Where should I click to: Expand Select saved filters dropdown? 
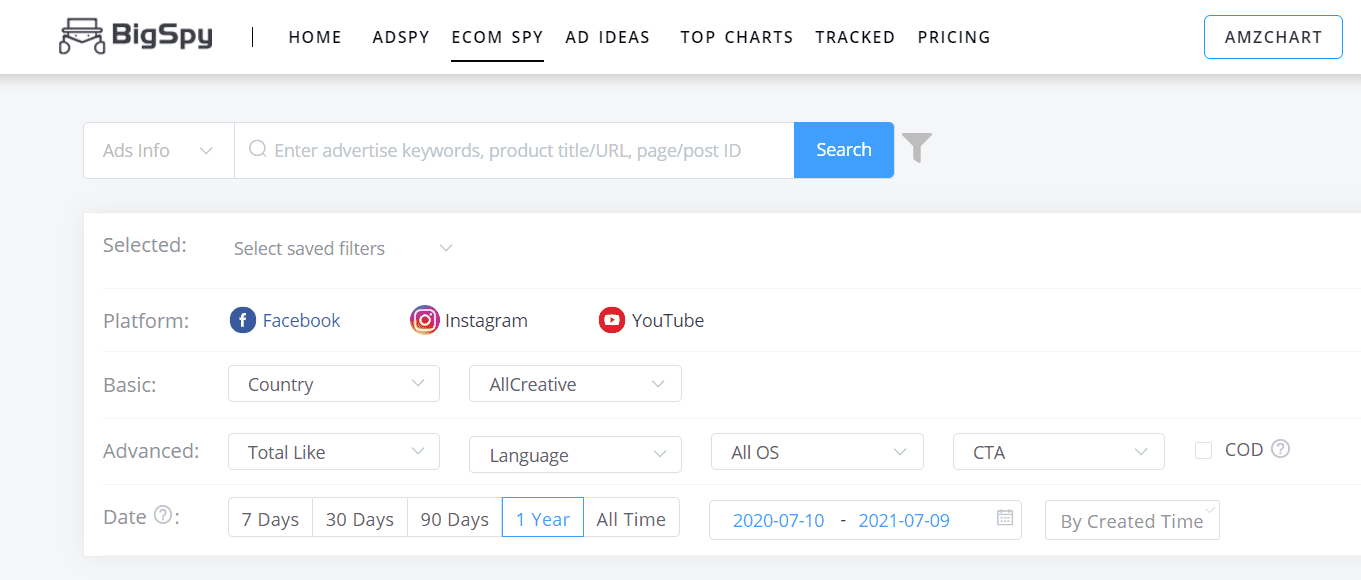pyautogui.click(x=344, y=248)
